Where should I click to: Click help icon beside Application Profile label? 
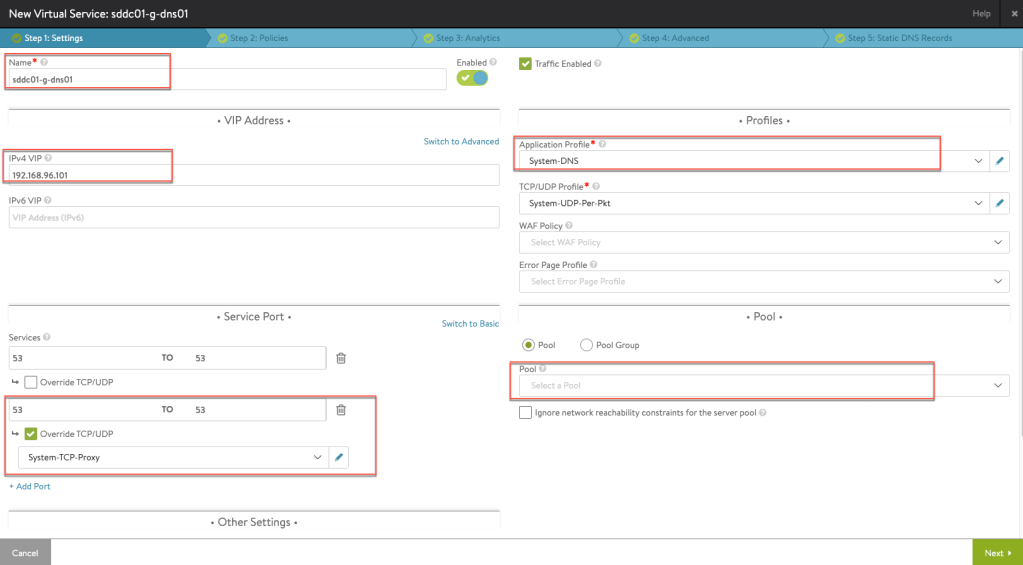(x=603, y=145)
